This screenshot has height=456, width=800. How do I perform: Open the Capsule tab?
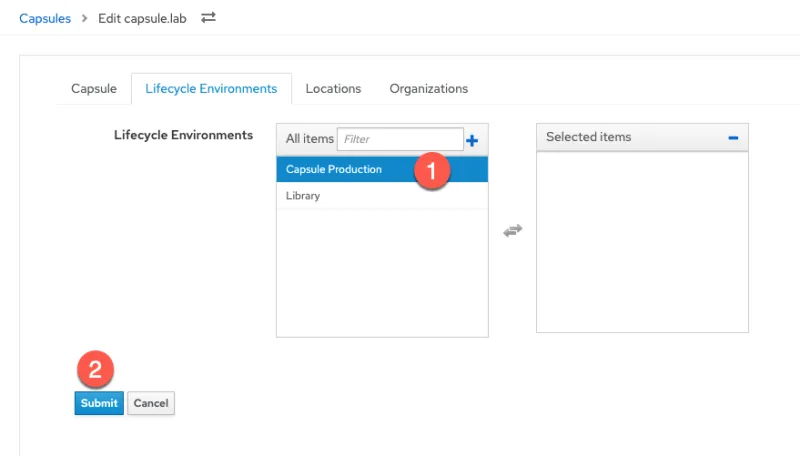tap(94, 89)
